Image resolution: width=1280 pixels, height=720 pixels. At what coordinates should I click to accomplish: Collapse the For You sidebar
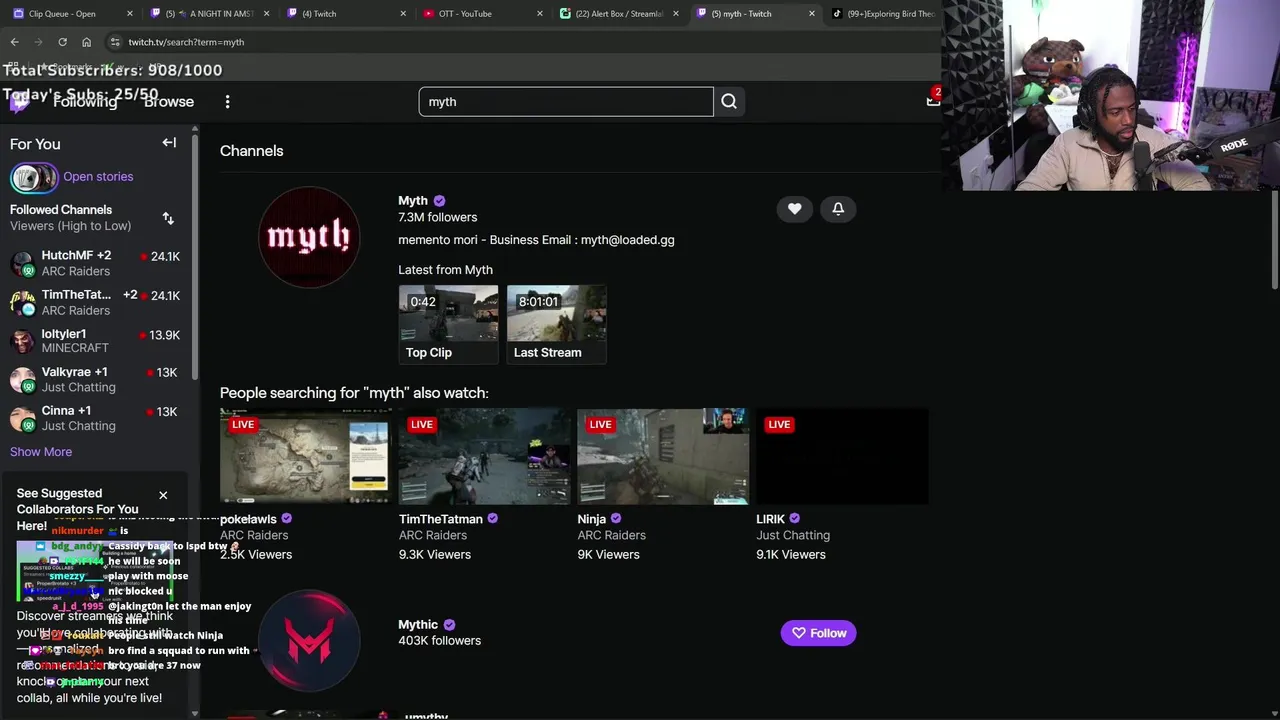coord(169,143)
